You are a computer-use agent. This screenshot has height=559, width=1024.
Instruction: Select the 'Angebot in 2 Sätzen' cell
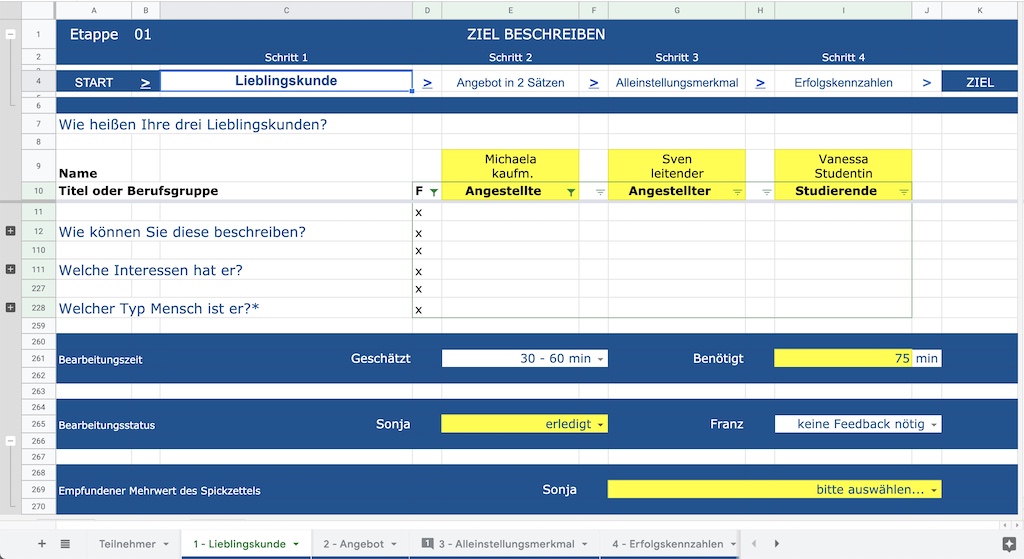[510, 82]
